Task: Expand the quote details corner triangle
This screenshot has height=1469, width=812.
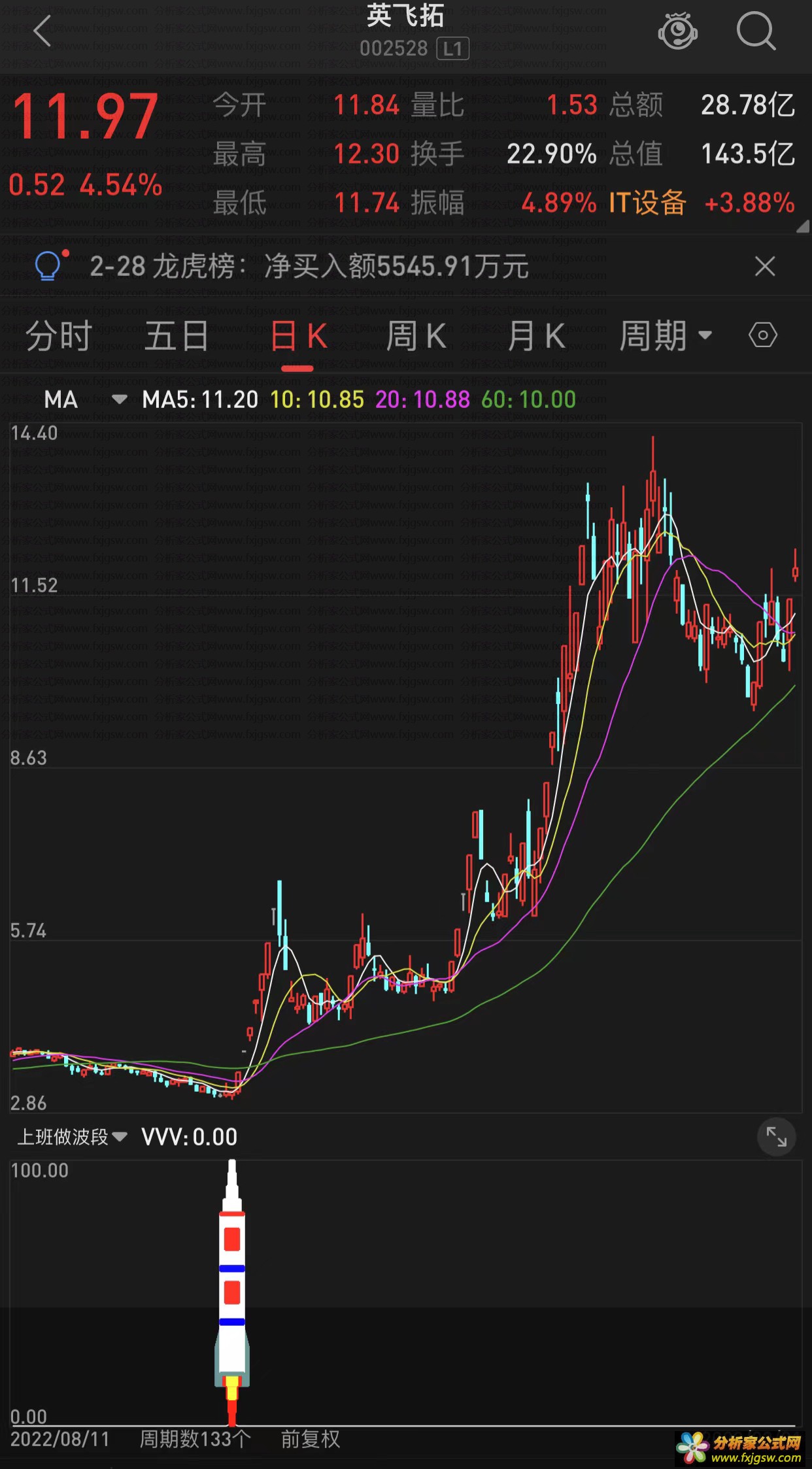Action: (x=804, y=226)
